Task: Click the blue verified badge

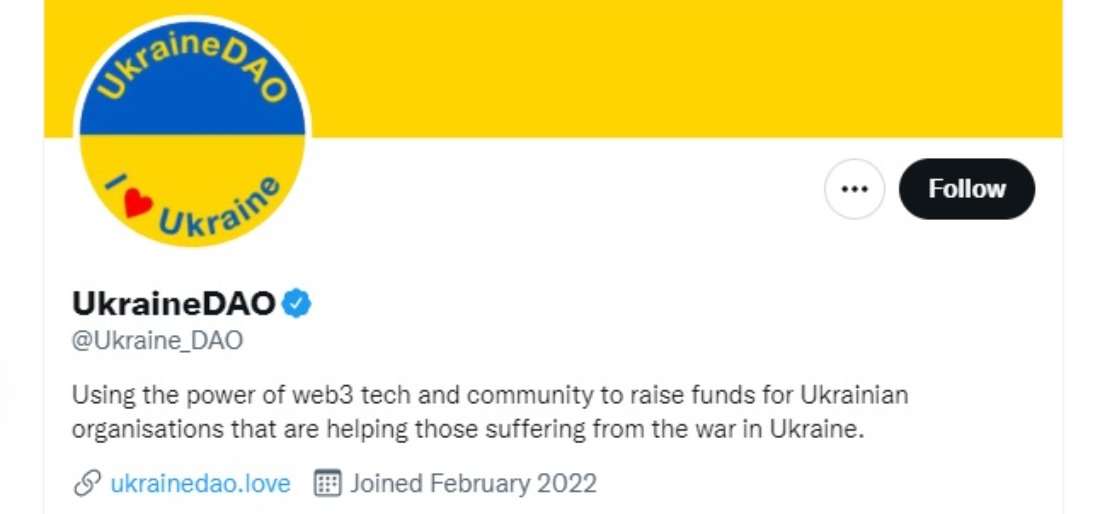Action: (x=296, y=303)
